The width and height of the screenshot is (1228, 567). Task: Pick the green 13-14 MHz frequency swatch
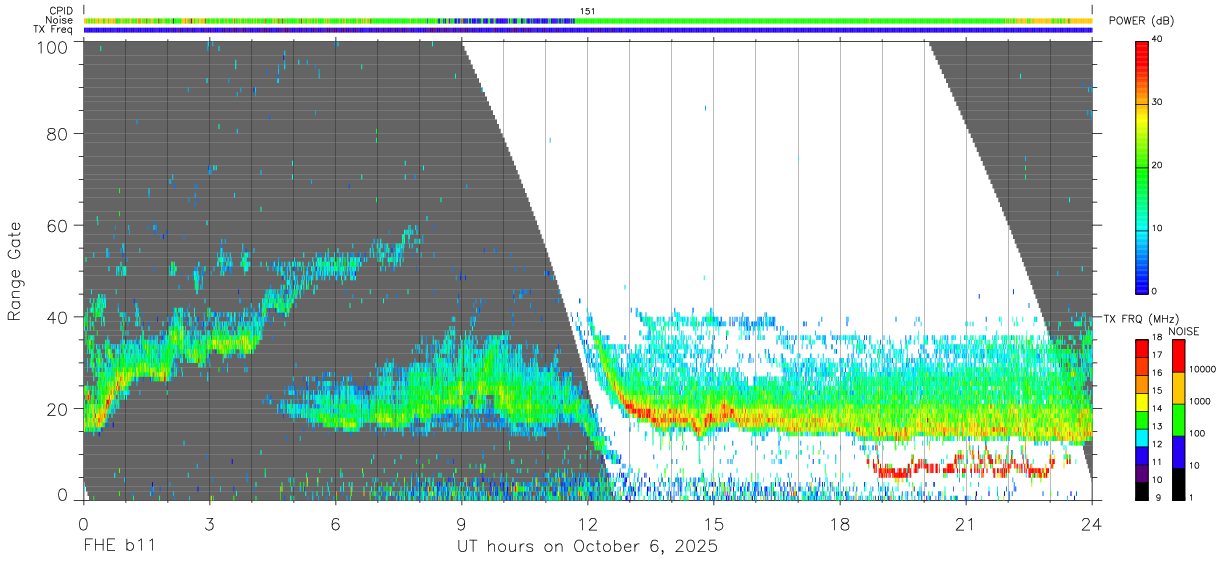(x=1142, y=419)
